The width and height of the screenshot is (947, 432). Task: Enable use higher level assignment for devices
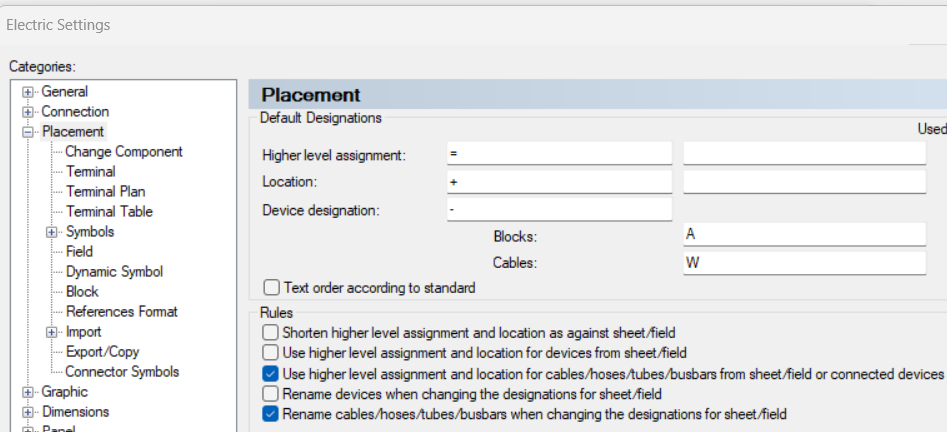tap(270, 353)
